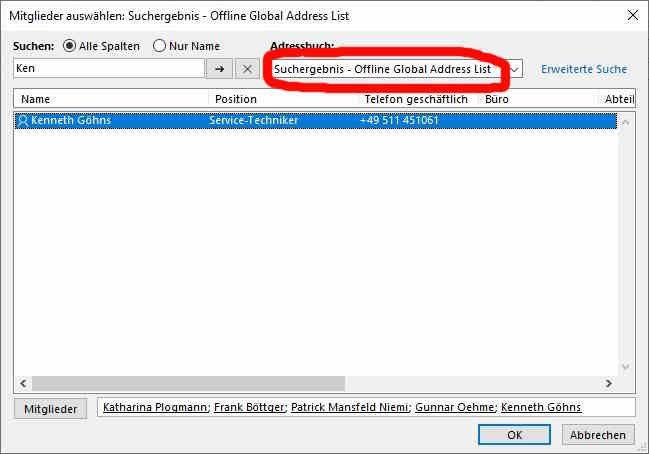The image size is (649, 454).
Task: Click the contact icon beside Kenneth Göhns
Action: (23, 121)
